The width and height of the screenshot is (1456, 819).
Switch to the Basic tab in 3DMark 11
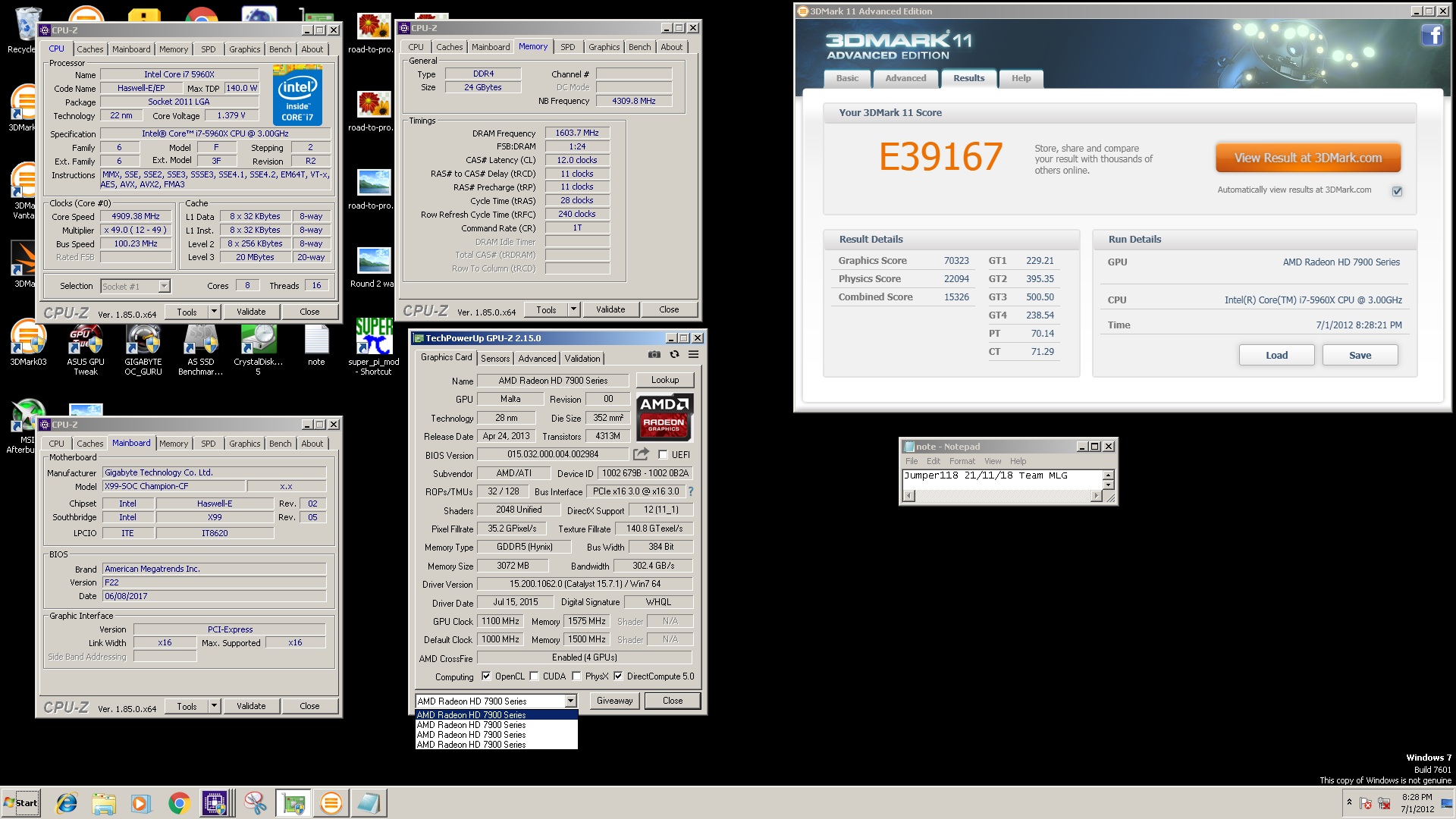point(848,78)
